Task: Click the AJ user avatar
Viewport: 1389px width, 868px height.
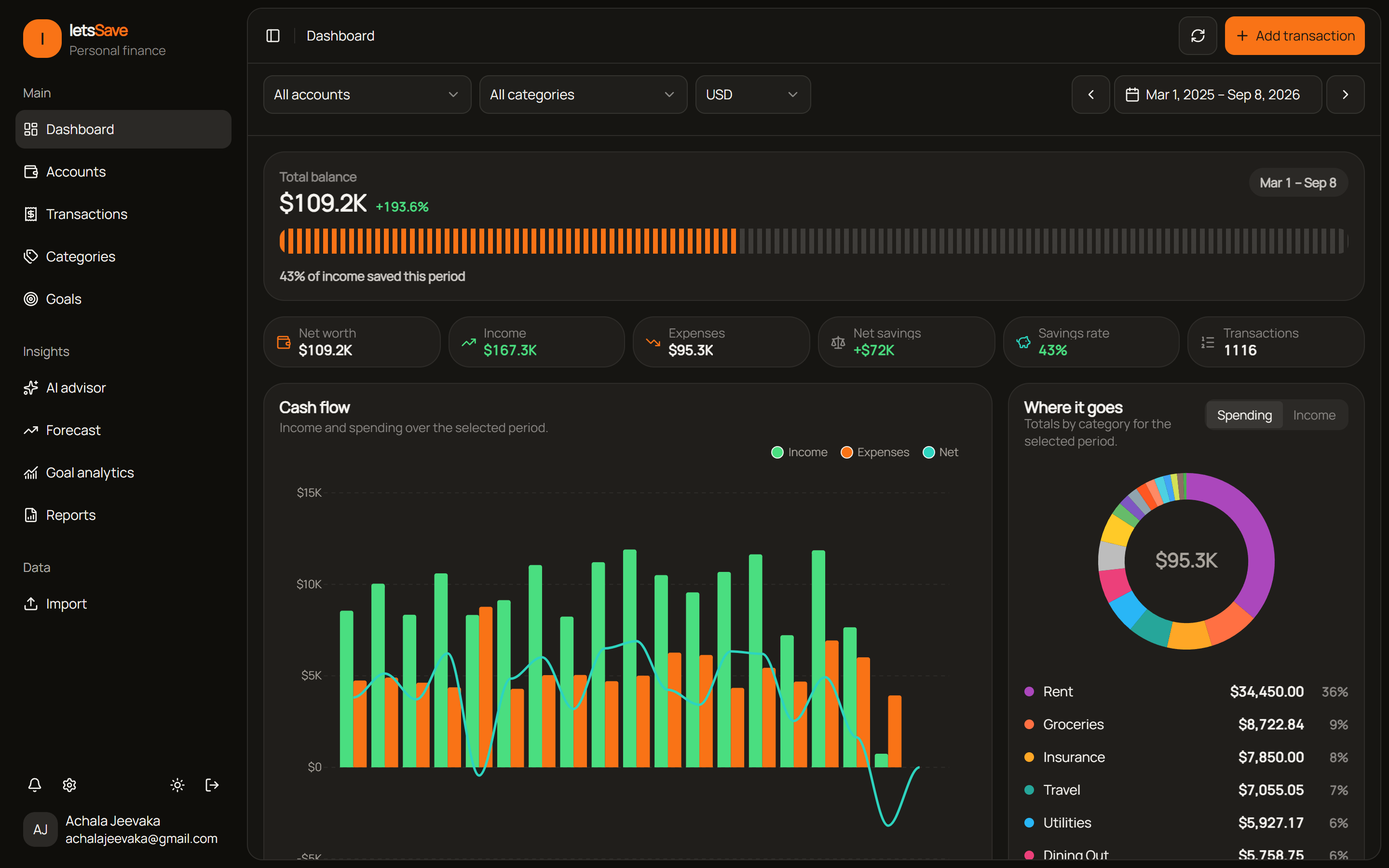Action: 40,829
